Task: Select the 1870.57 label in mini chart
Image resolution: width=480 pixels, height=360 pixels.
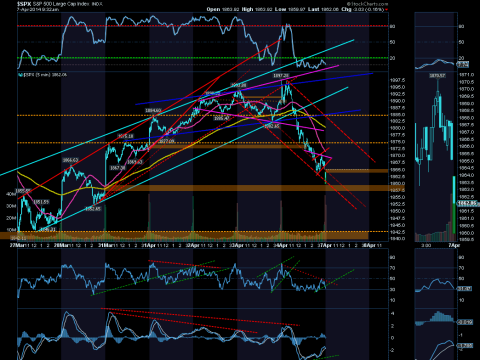Action: 437,76
